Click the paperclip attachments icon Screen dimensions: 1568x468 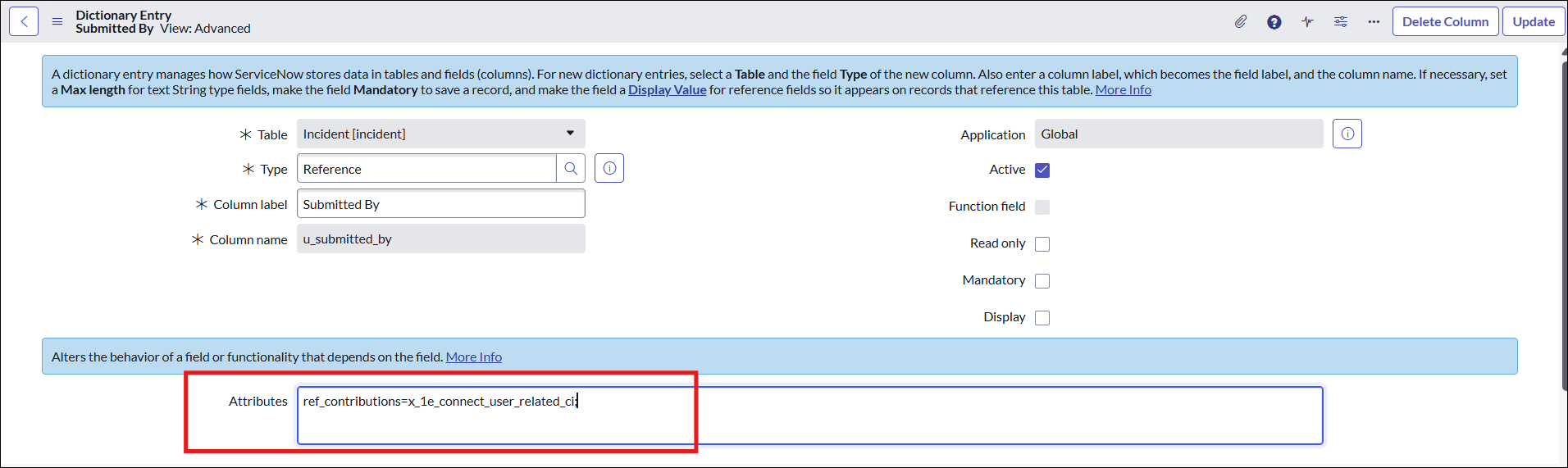click(x=1241, y=22)
